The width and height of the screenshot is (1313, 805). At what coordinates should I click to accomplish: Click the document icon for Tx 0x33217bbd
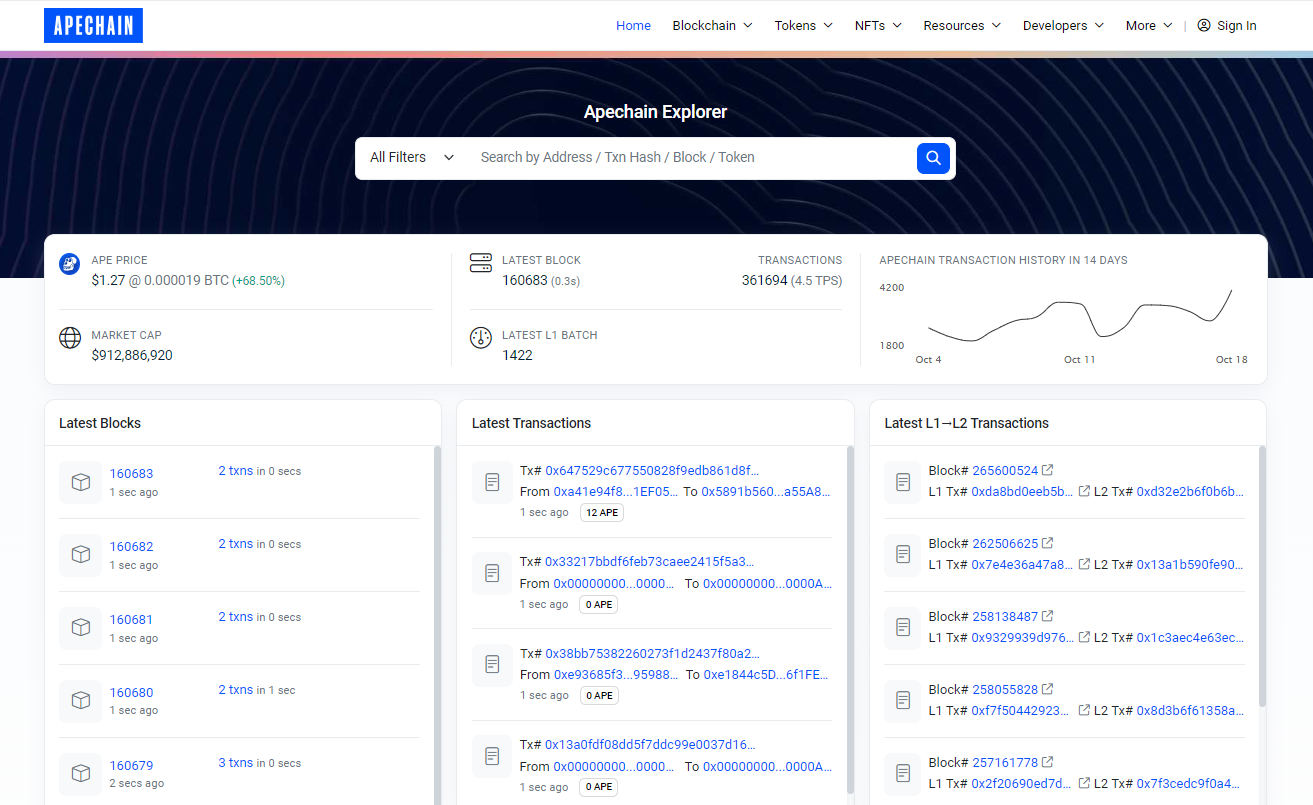[492, 574]
